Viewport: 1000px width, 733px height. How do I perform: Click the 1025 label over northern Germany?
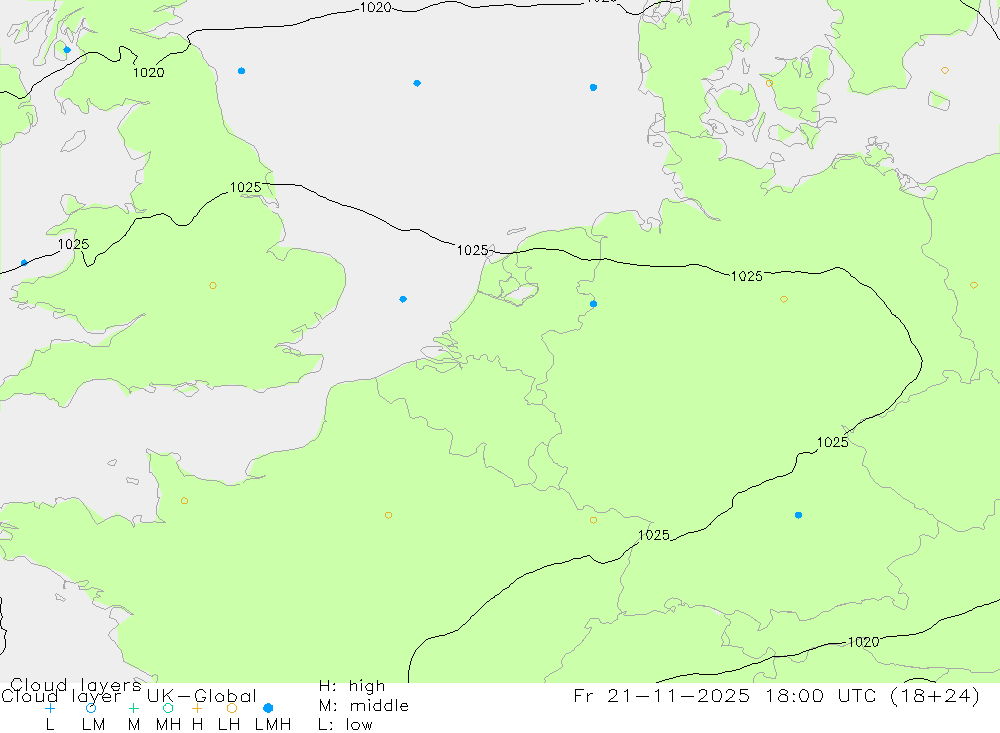pyautogui.click(x=747, y=276)
